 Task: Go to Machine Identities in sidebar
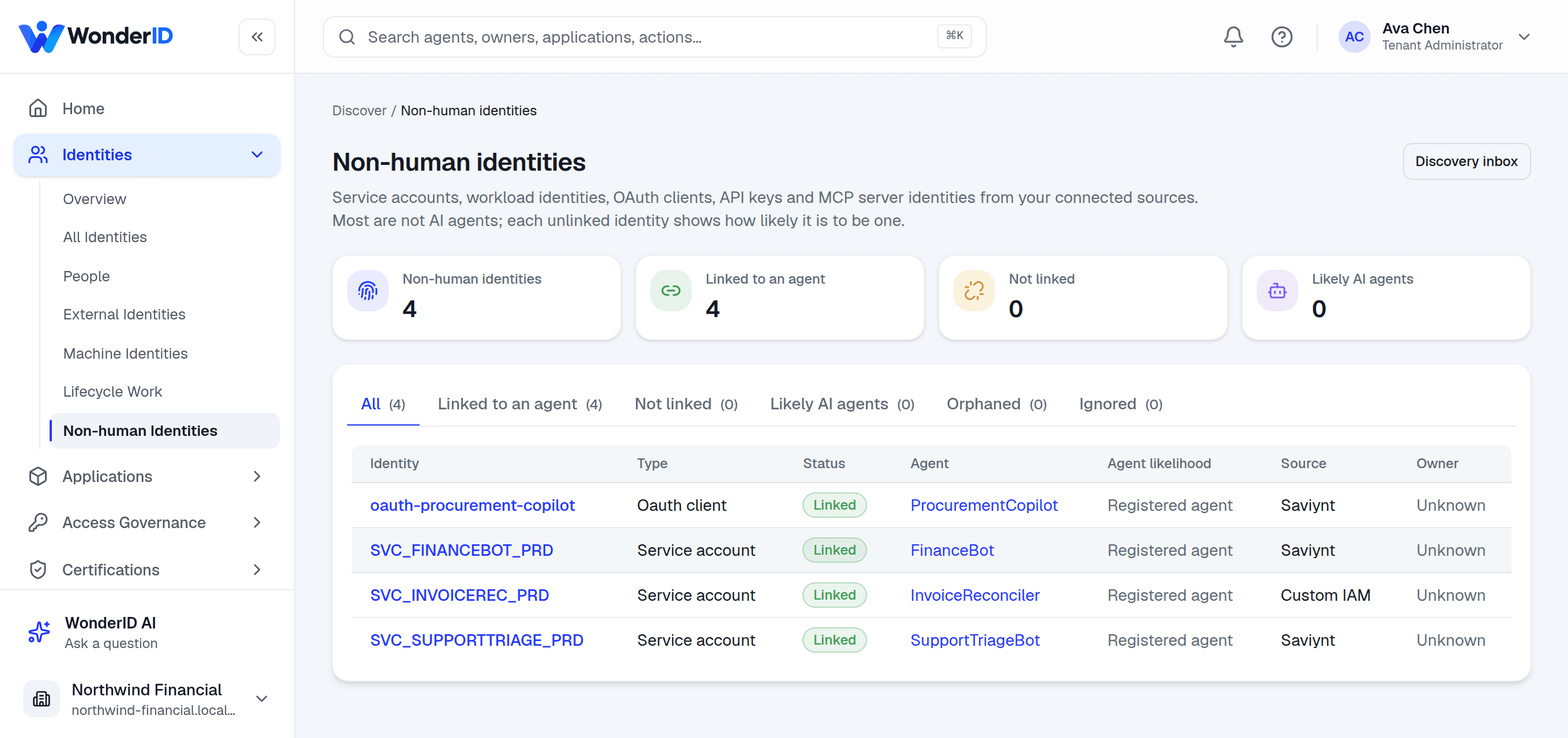click(126, 353)
